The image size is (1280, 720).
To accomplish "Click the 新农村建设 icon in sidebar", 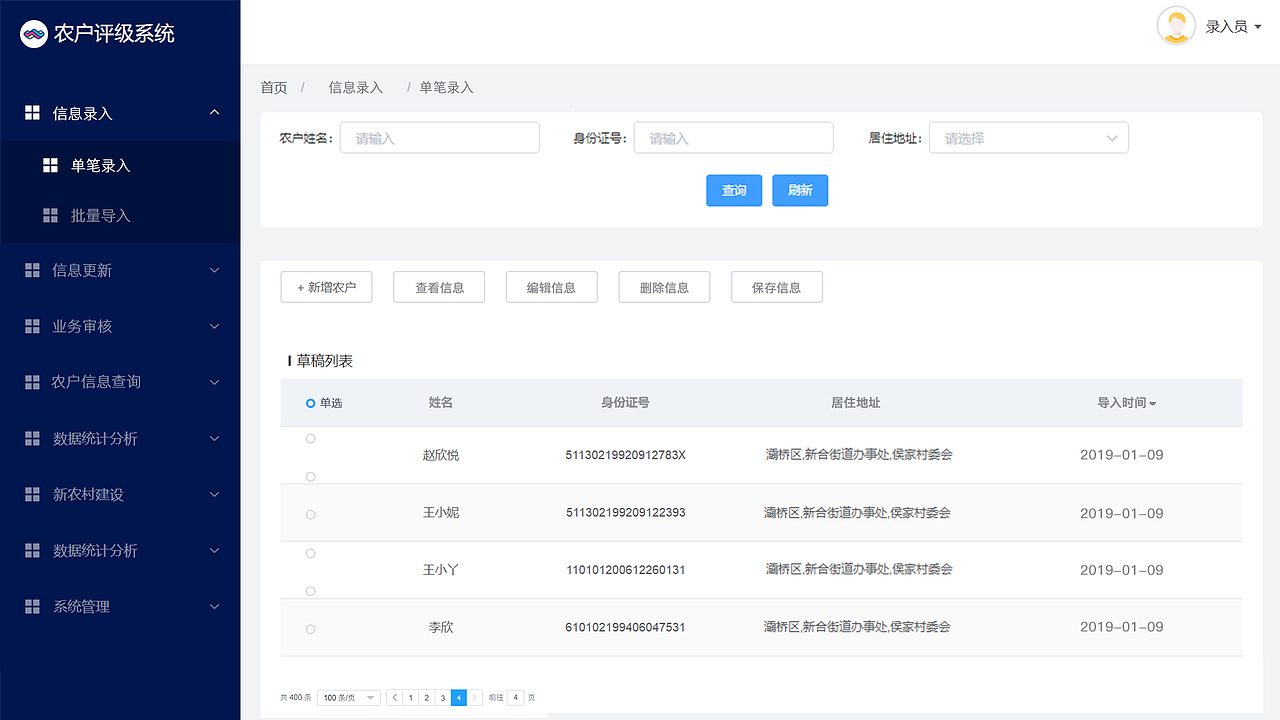I will point(33,494).
